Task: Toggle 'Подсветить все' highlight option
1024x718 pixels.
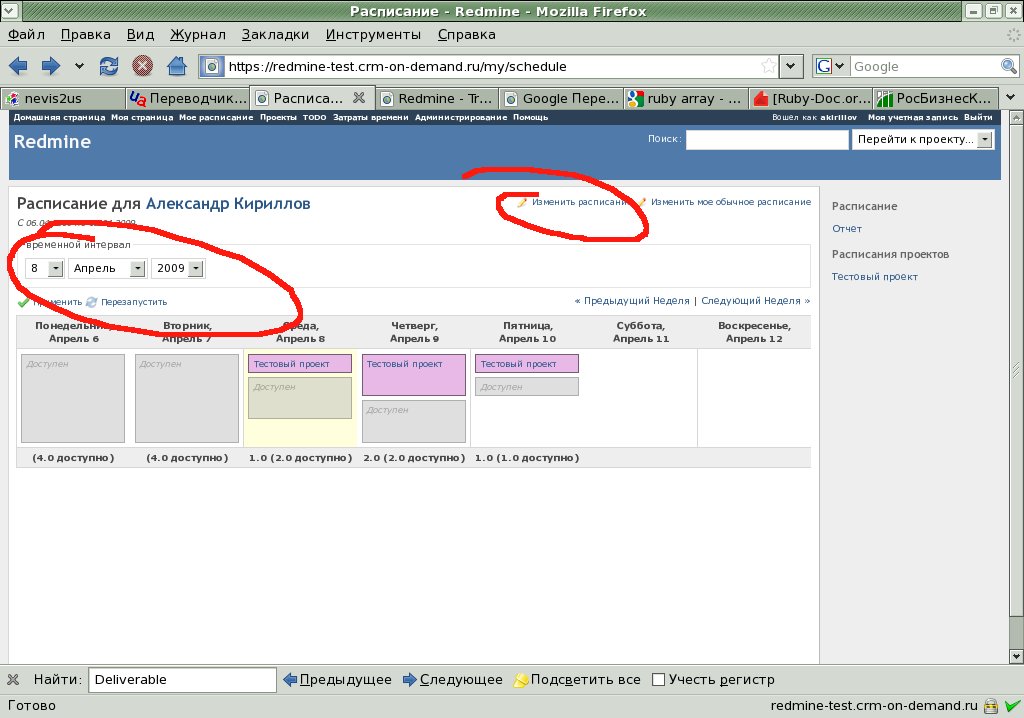Action: pos(576,680)
